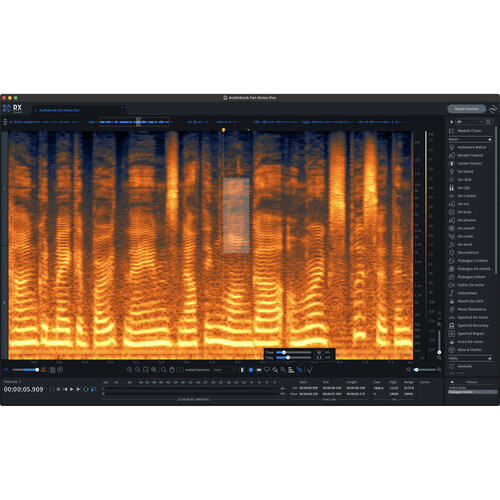Viewport: 500px width, 500px height.
Task: Toggle loop playback button
Action: [86, 389]
